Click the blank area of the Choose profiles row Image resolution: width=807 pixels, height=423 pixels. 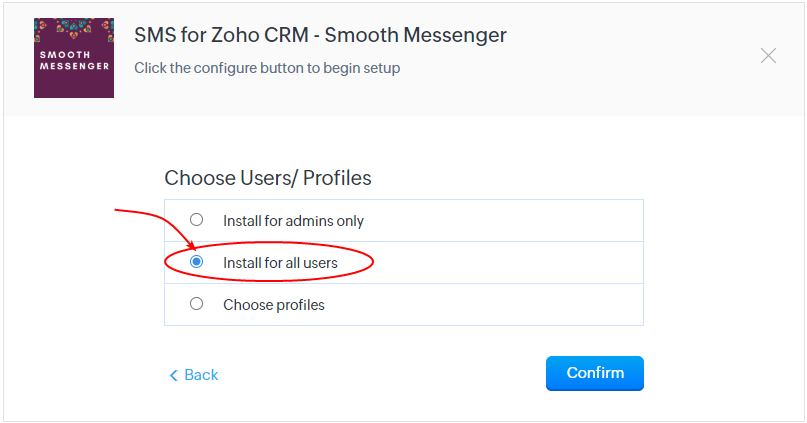tap(484, 305)
